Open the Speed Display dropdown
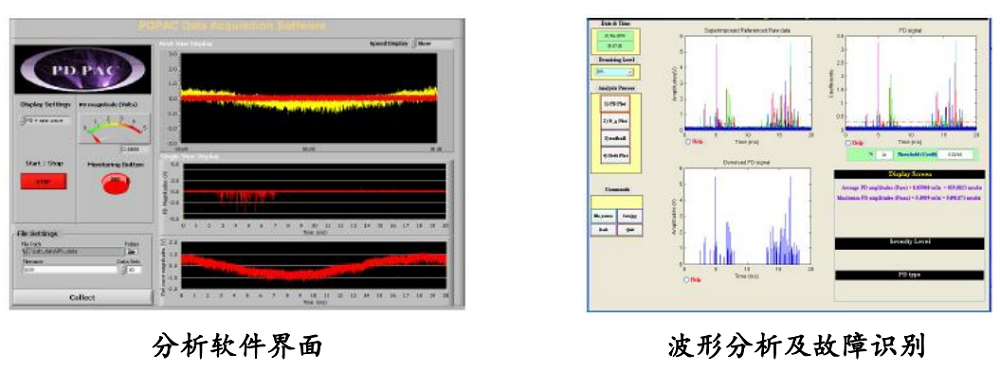This screenshot has width=1000, height=371. (x=433, y=44)
